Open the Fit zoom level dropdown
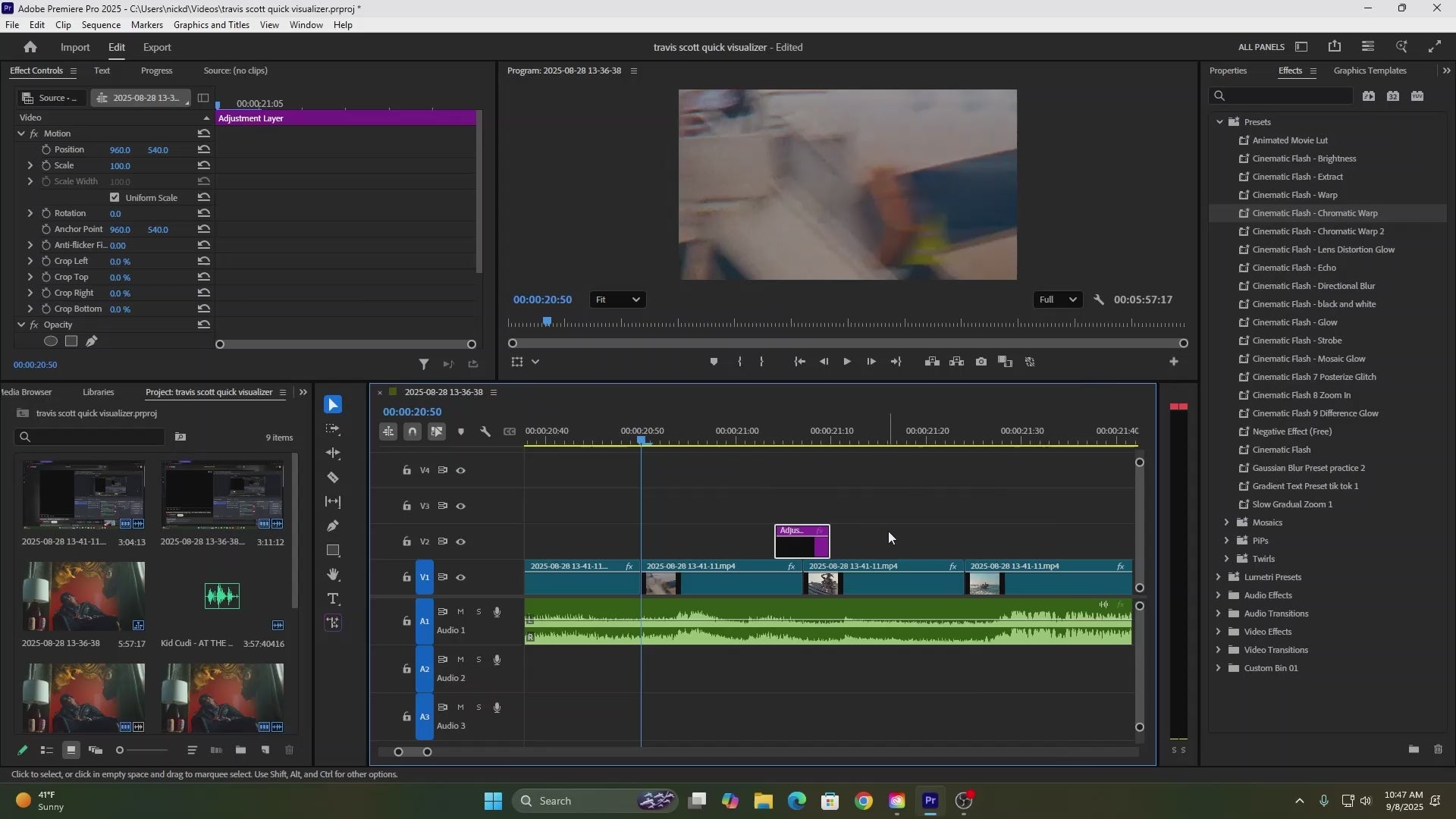Image resolution: width=1456 pixels, height=819 pixels. [x=617, y=300]
